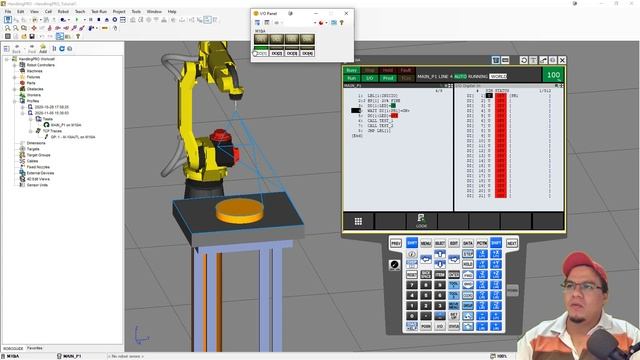
Task: Click red DO LED swatch in program line
Action: 394,116
